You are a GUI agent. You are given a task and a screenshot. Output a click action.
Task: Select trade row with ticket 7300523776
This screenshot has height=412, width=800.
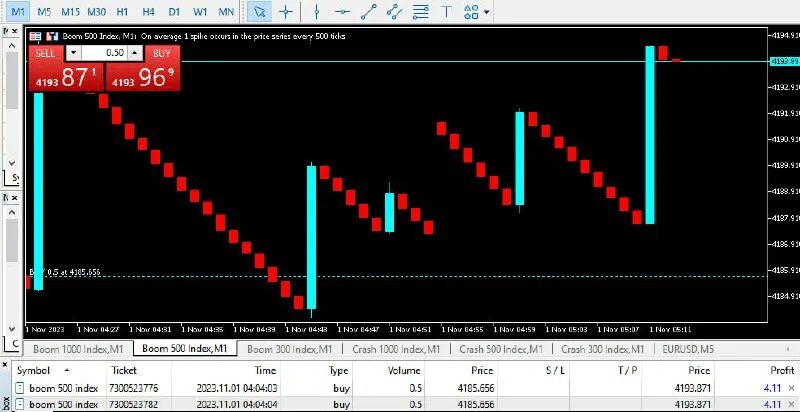pos(406,388)
